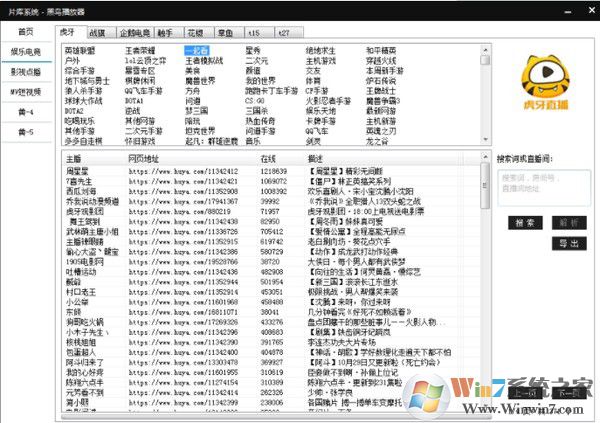Select the 龙之谷 category
This screenshot has width=600, height=423.
tap(377, 141)
